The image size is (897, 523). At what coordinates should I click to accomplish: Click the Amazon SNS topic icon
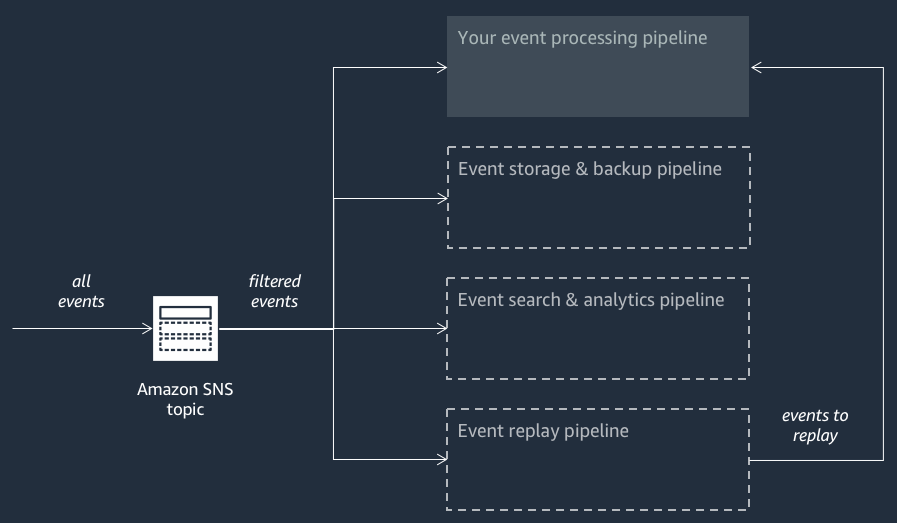[x=185, y=328]
